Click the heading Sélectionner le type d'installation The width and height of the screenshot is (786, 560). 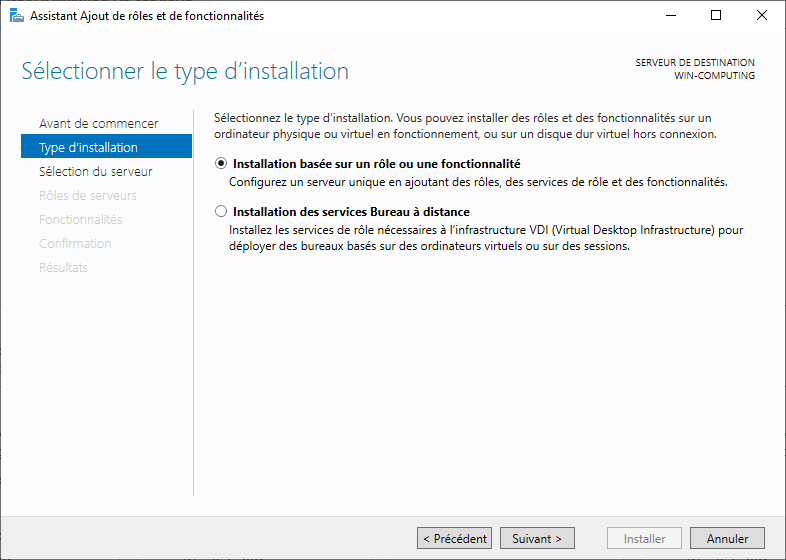(x=185, y=72)
